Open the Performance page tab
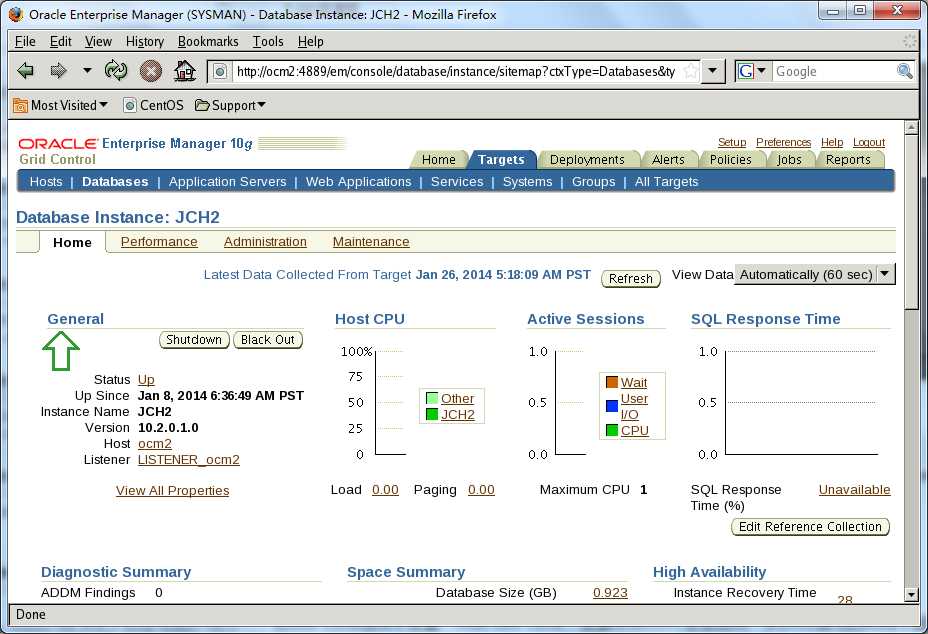The image size is (928, 634). point(159,242)
